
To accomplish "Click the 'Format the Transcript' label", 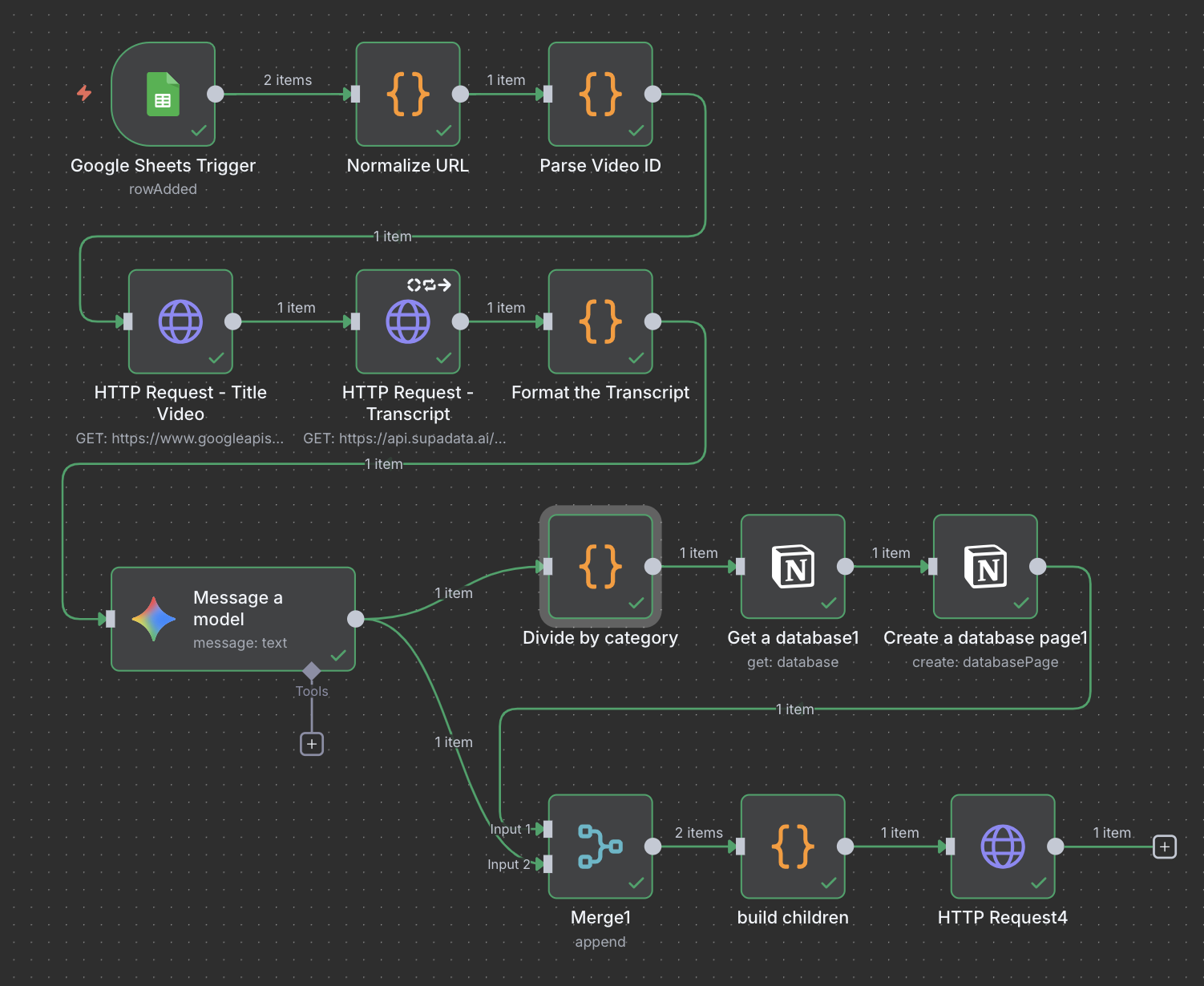I will pyautogui.click(x=600, y=393).
